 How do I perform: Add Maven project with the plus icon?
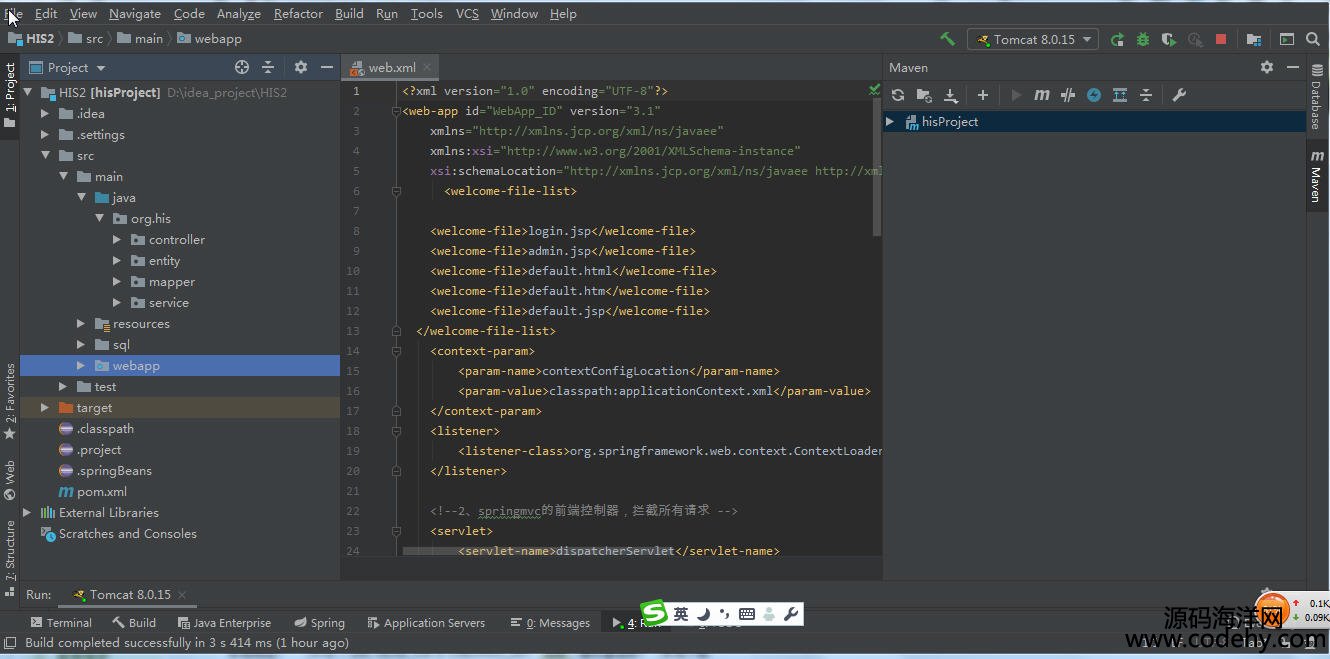(x=982, y=95)
